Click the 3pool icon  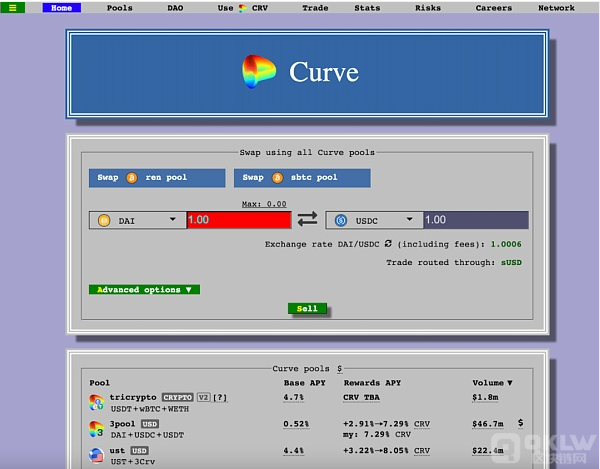[96, 429]
